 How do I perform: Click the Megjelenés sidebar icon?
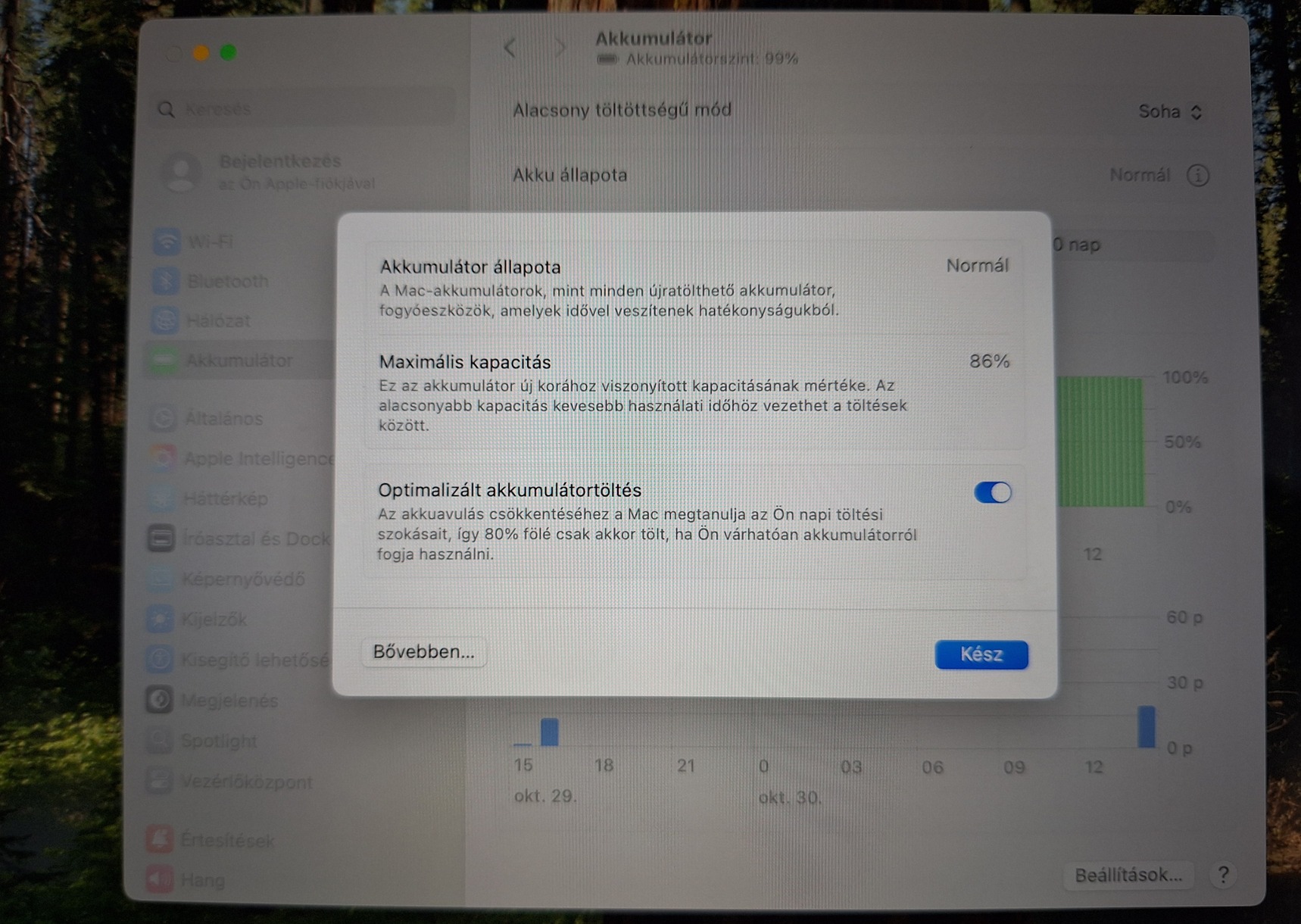[x=159, y=701]
